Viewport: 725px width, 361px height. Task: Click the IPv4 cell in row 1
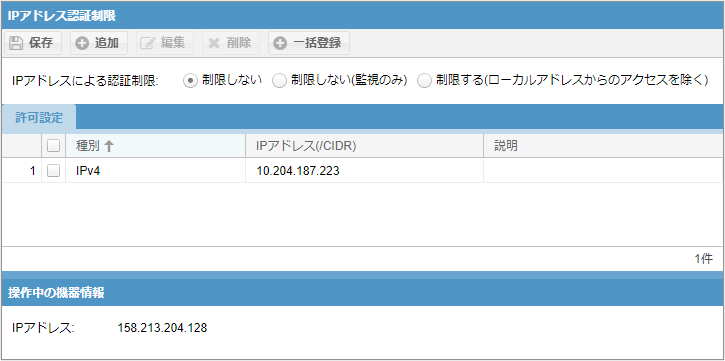[155, 171]
